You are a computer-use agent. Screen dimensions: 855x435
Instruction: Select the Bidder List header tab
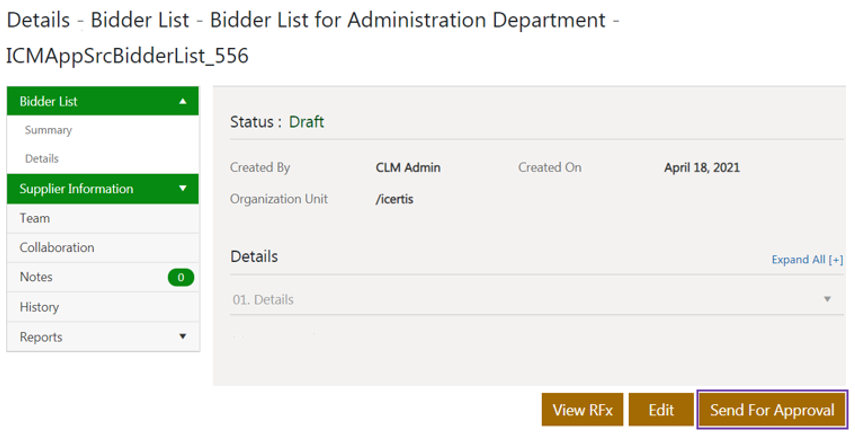[49, 101]
